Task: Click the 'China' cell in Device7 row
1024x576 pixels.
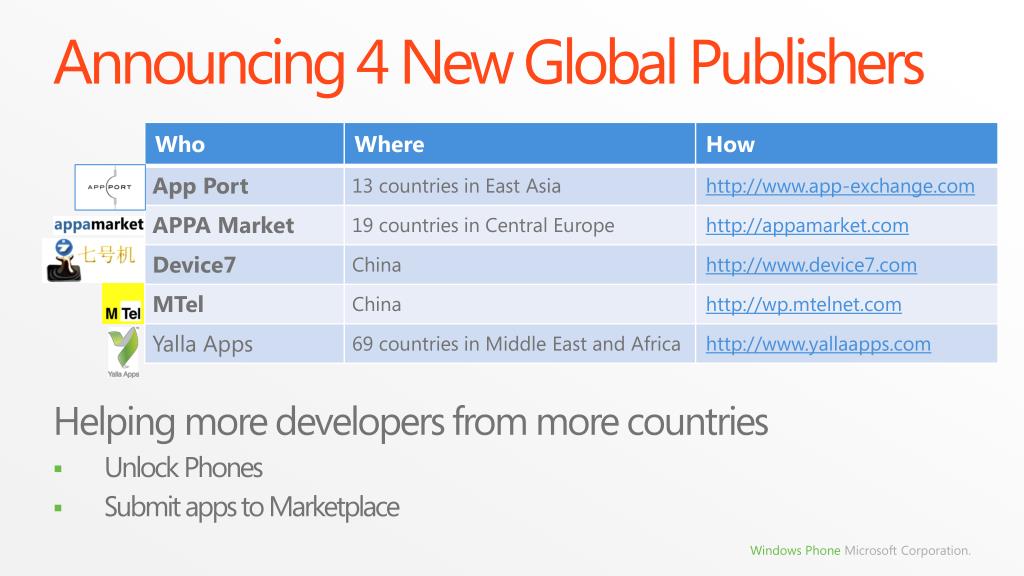Action: tap(520, 265)
